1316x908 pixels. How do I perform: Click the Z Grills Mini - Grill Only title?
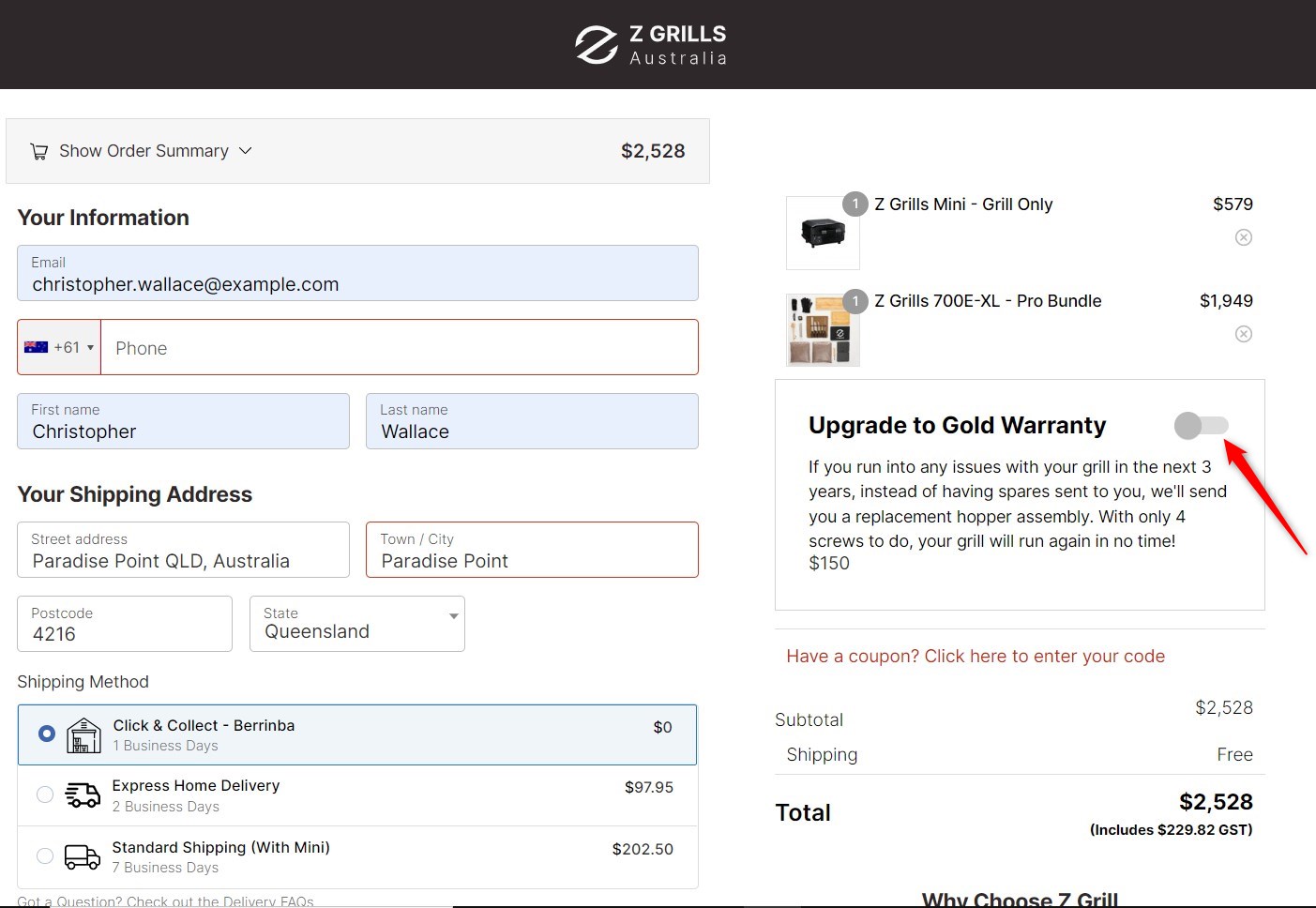click(963, 204)
